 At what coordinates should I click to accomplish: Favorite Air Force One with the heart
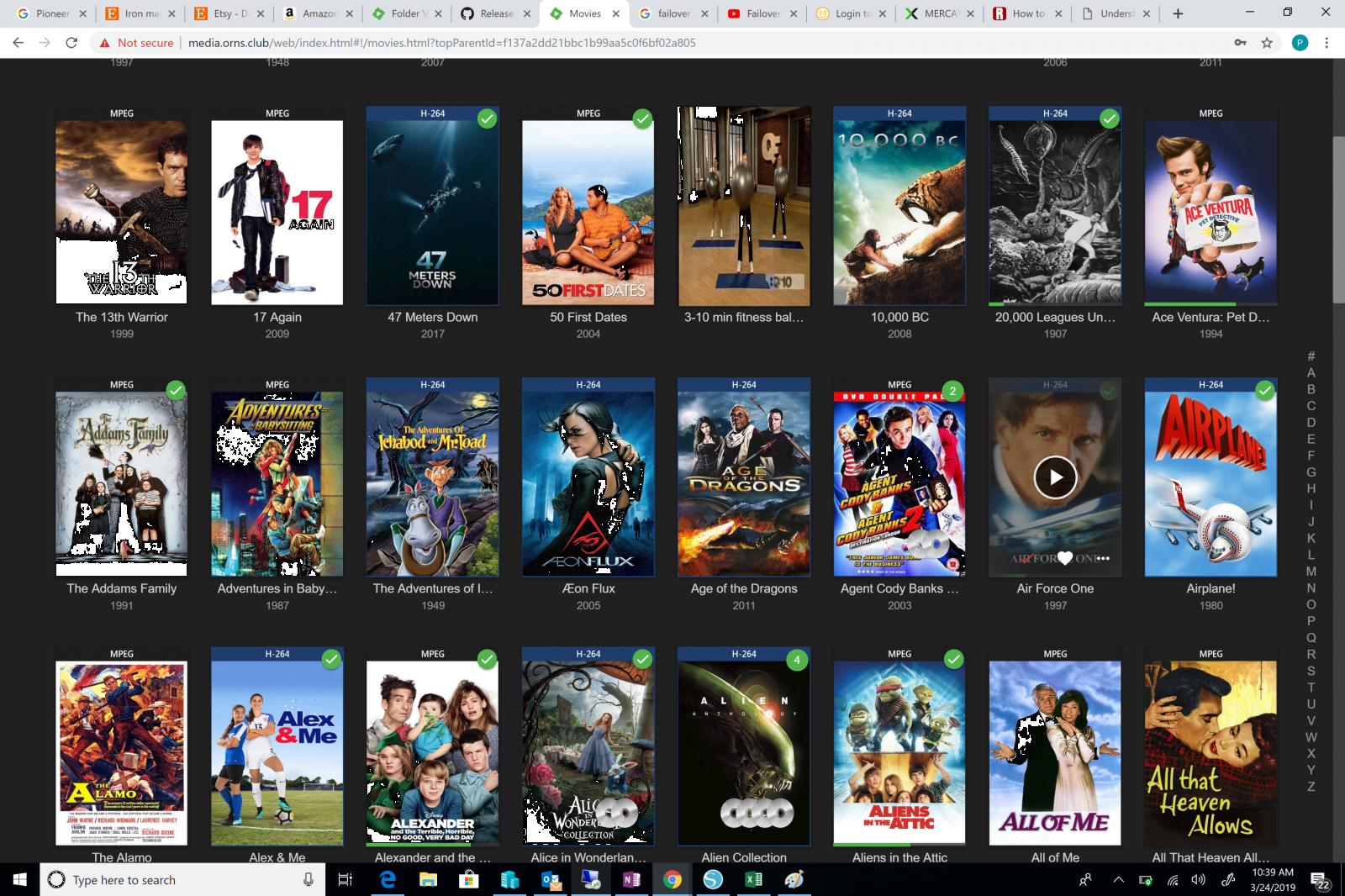[1065, 558]
